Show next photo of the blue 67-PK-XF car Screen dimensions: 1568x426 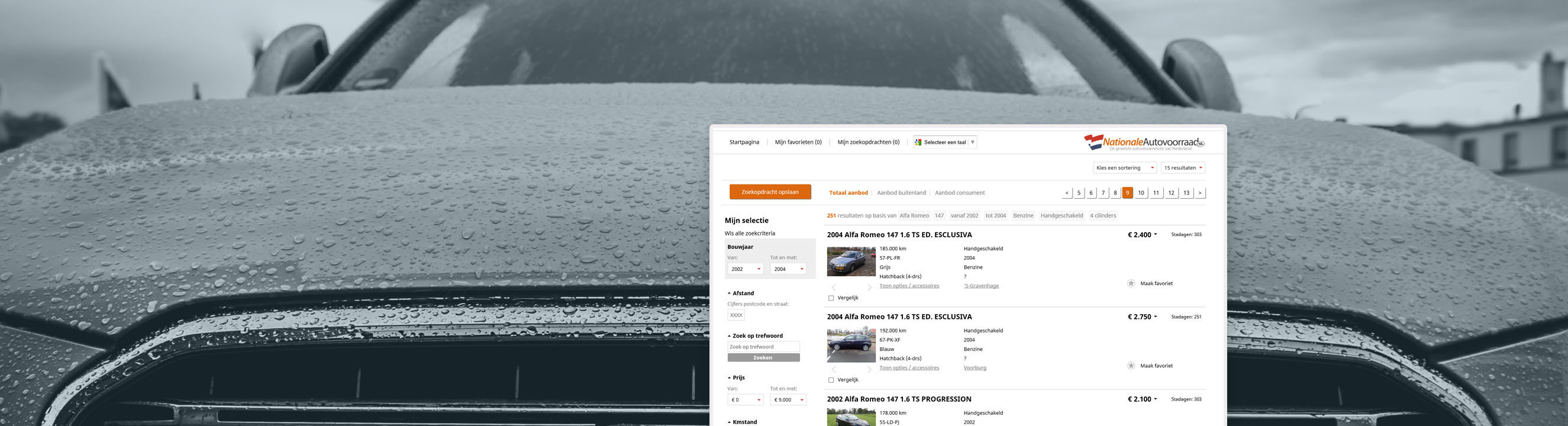point(869,369)
